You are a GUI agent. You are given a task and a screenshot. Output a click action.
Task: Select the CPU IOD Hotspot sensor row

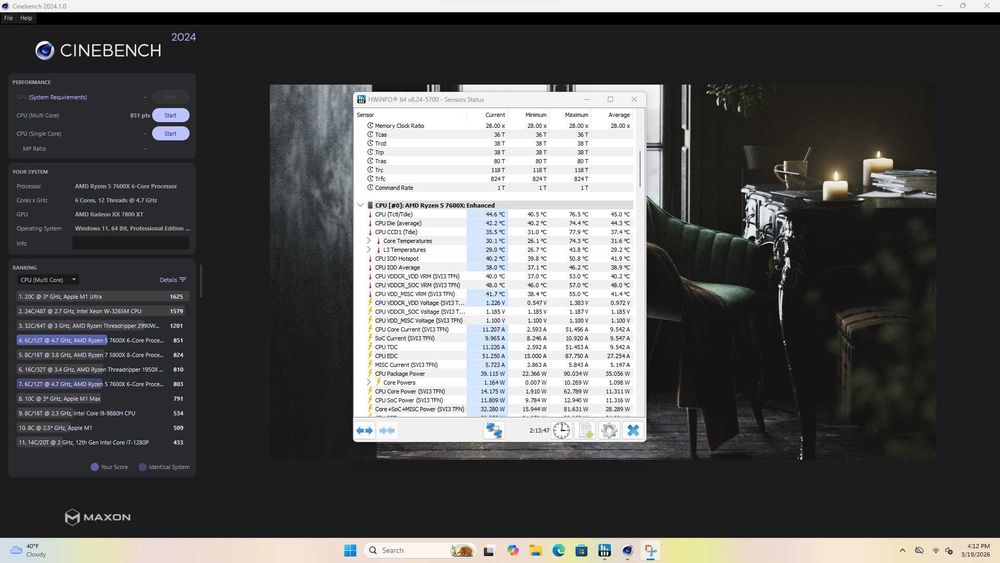click(495, 259)
